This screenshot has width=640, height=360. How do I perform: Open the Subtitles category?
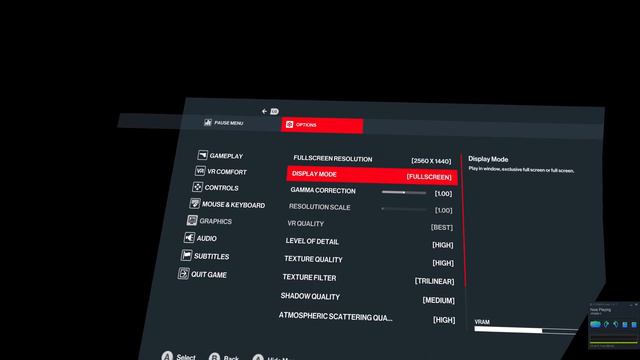tap(205, 256)
